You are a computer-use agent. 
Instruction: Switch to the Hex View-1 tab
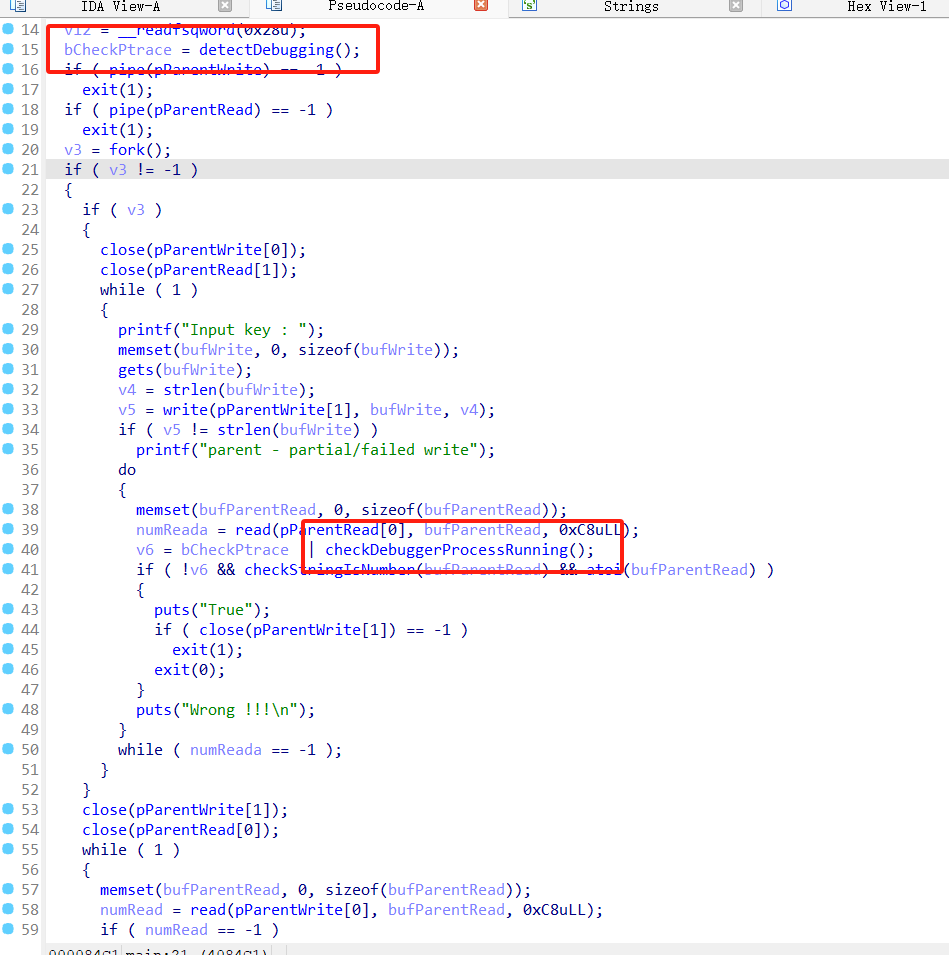coord(886,7)
